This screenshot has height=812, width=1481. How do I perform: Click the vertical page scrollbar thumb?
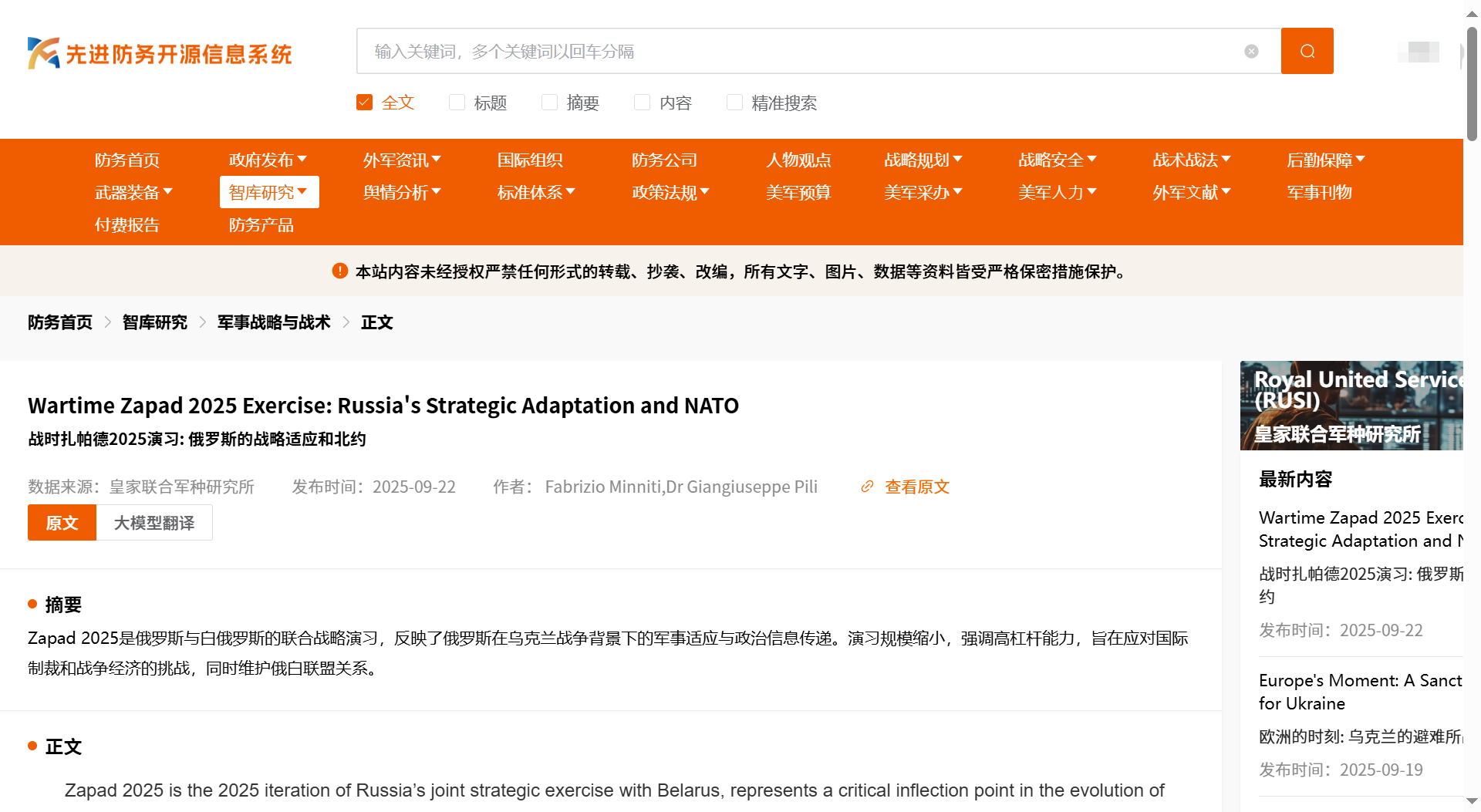1472,85
